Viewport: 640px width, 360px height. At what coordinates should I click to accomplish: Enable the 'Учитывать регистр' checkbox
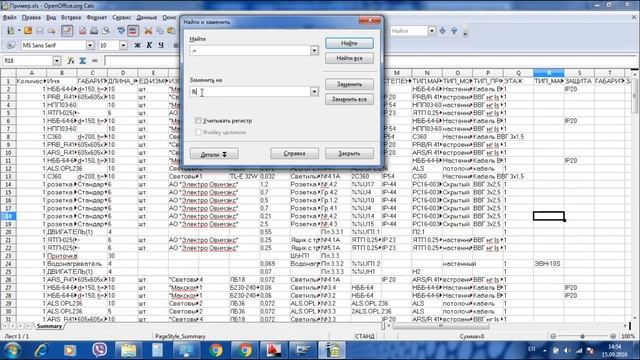click(198, 121)
